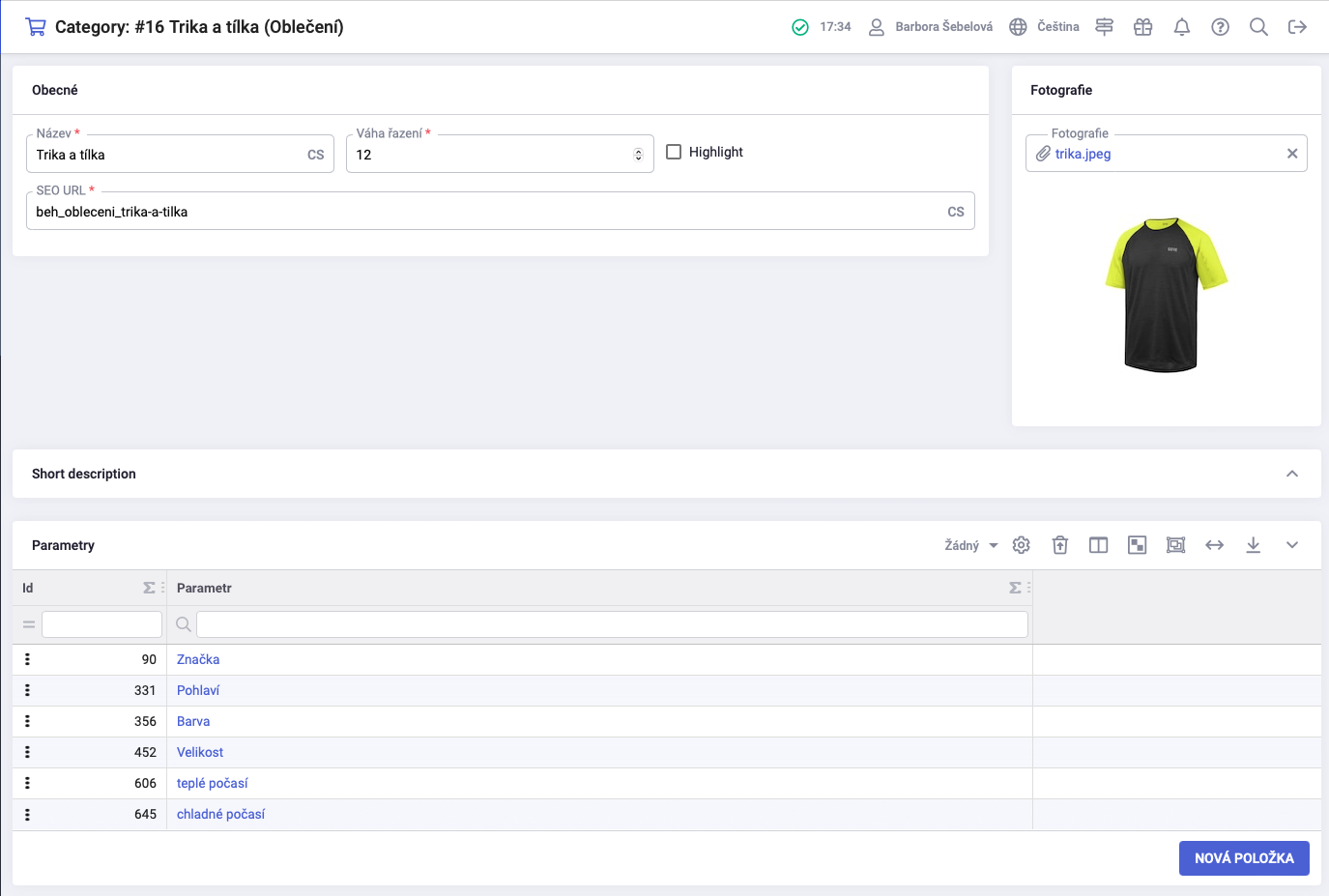1329x896 pixels.
Task: Open row menu for chladné počasí
Action: (27, 815)
